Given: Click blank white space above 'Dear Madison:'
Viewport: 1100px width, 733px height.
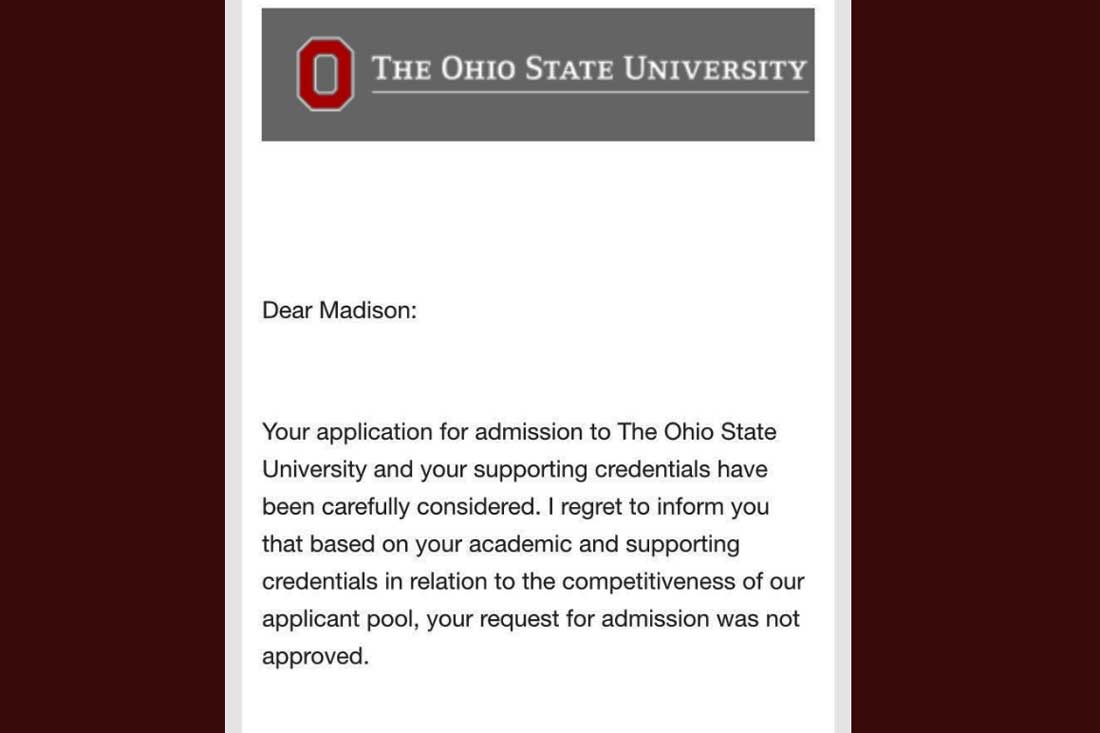Looking at the screenshot, I should [x=538, y=217].
